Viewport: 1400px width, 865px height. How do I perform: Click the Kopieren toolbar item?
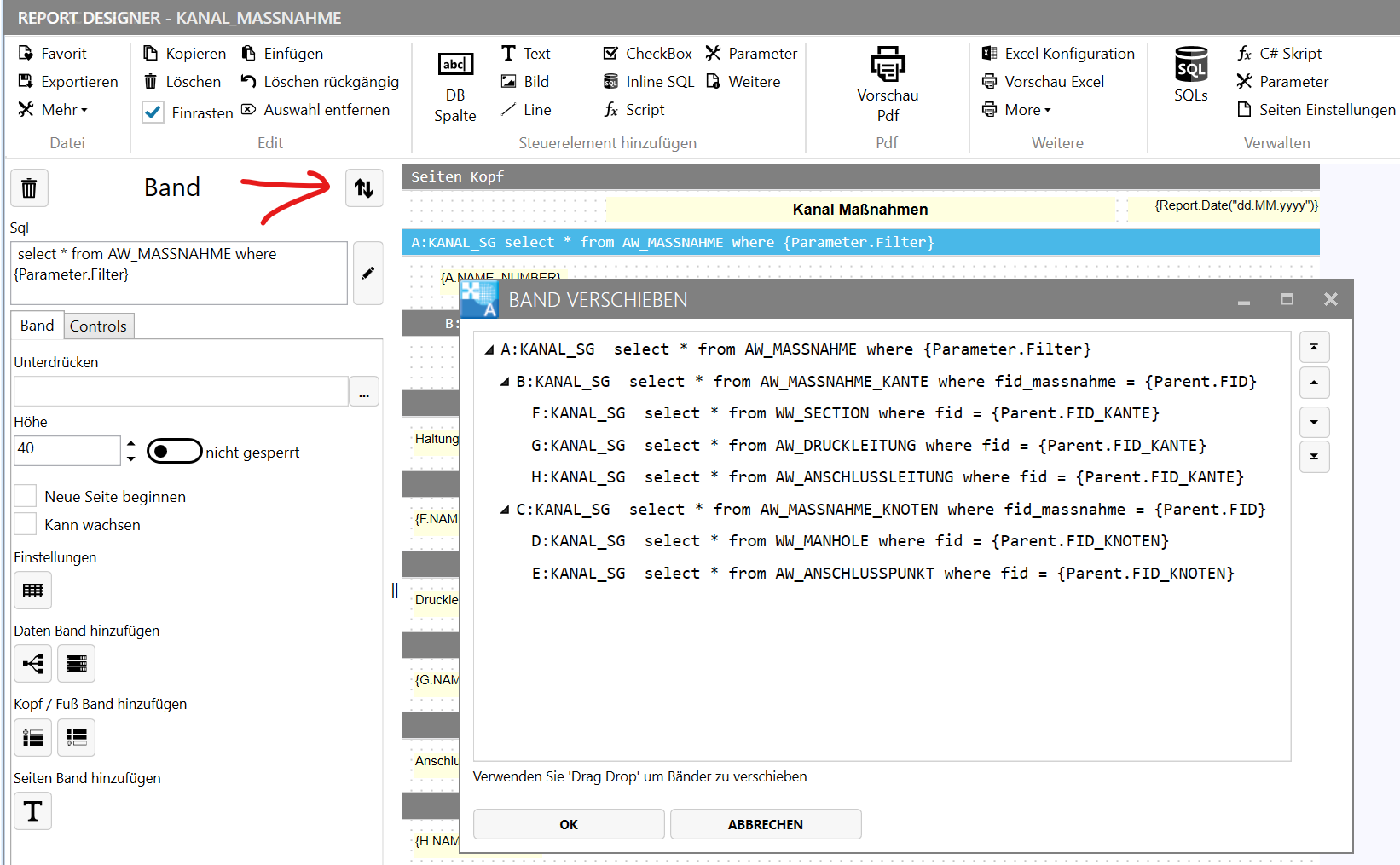point(185,53)
